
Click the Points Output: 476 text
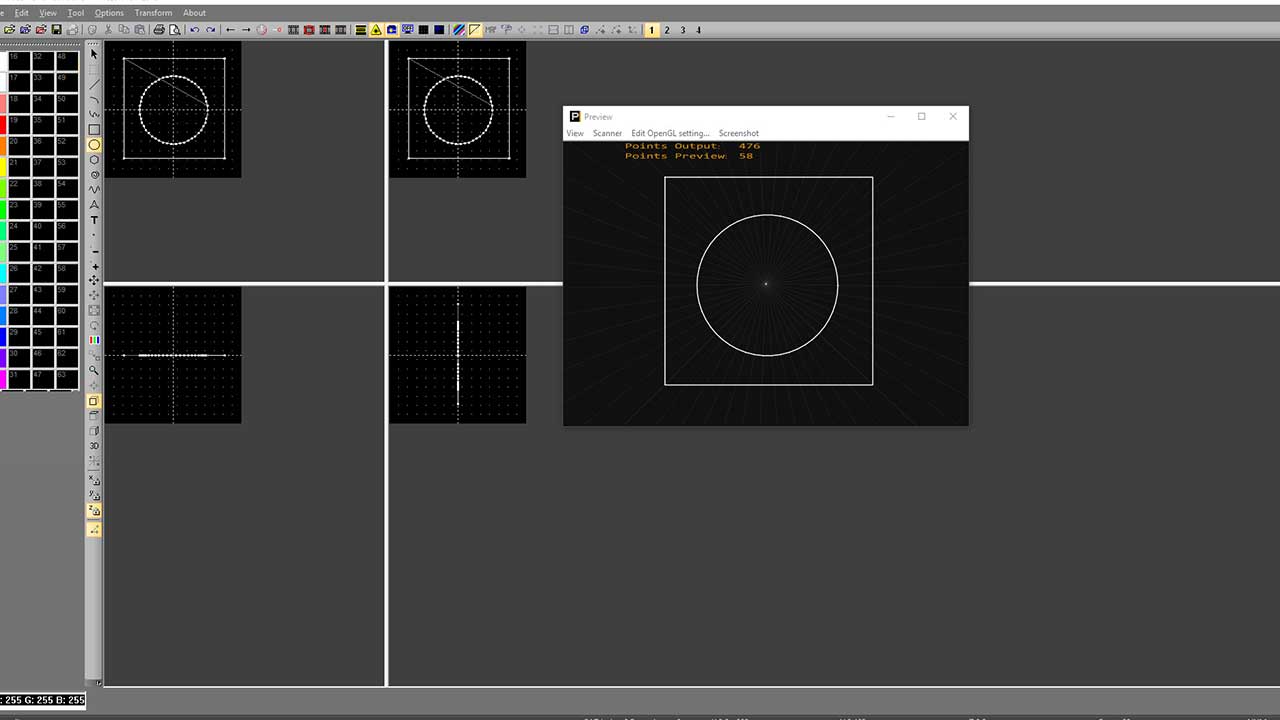point(692,146)
